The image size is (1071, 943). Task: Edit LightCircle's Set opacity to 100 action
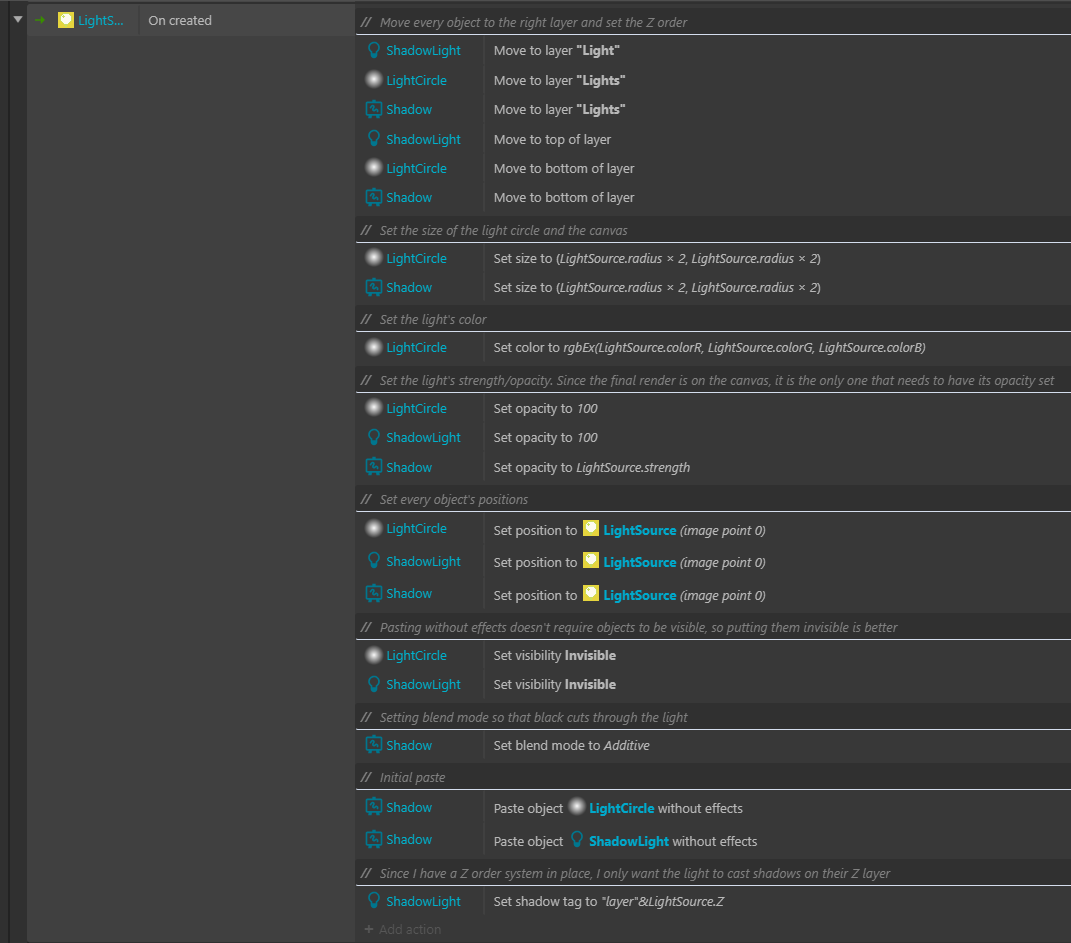(545, 408)
